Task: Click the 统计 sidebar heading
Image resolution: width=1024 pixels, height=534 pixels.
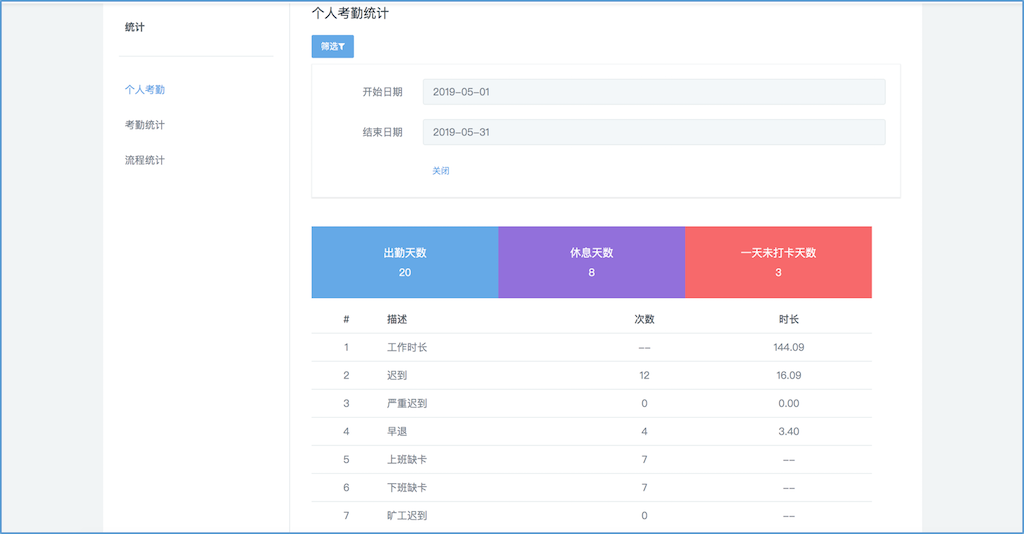Action: [135, 27]
